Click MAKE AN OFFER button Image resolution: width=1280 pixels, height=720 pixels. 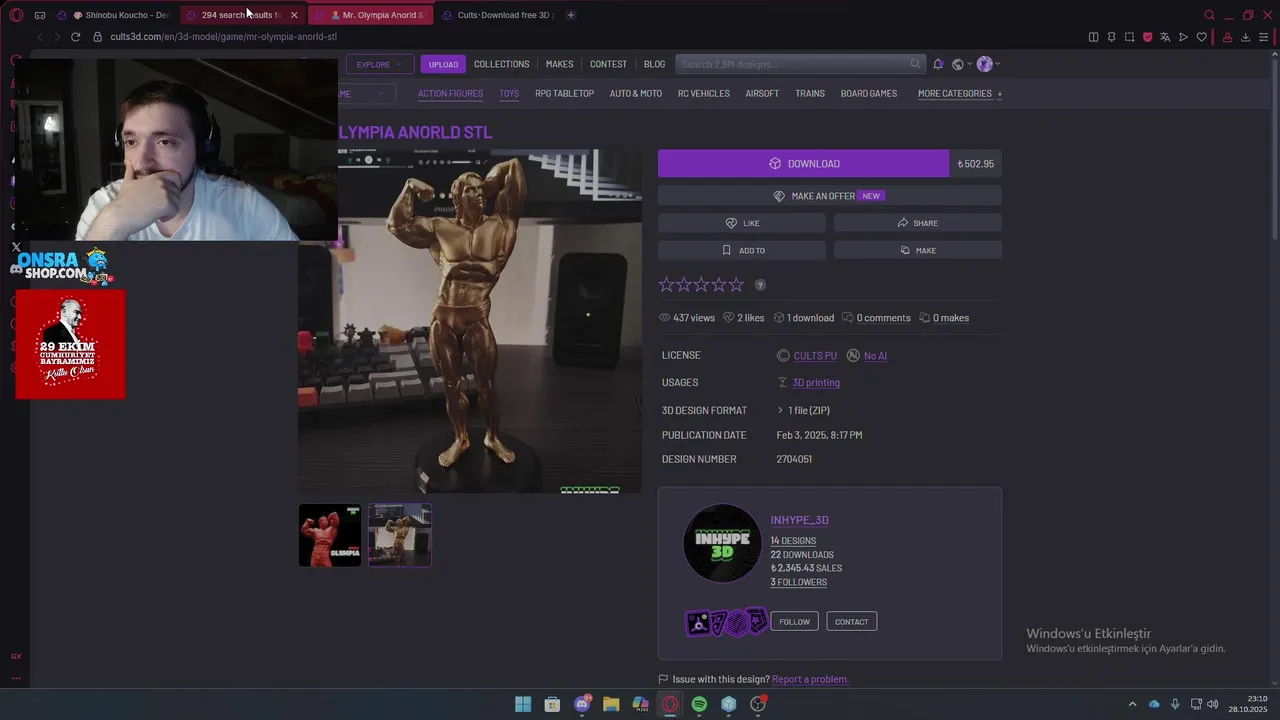[829, 196]
